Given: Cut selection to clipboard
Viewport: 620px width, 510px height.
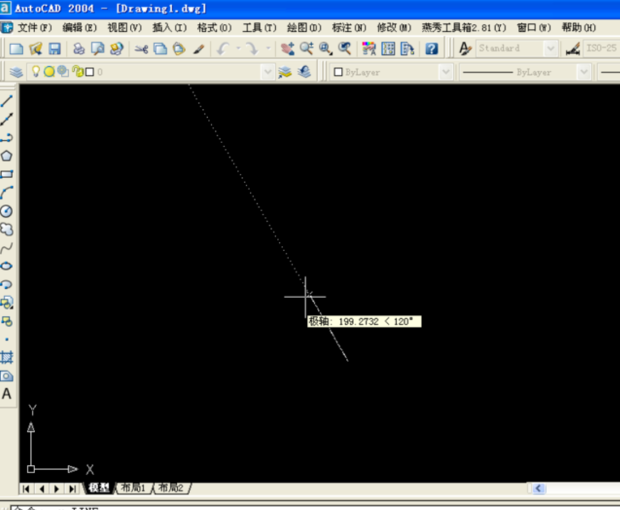Looking at the screenshot, I should click(x=141, y=49).
